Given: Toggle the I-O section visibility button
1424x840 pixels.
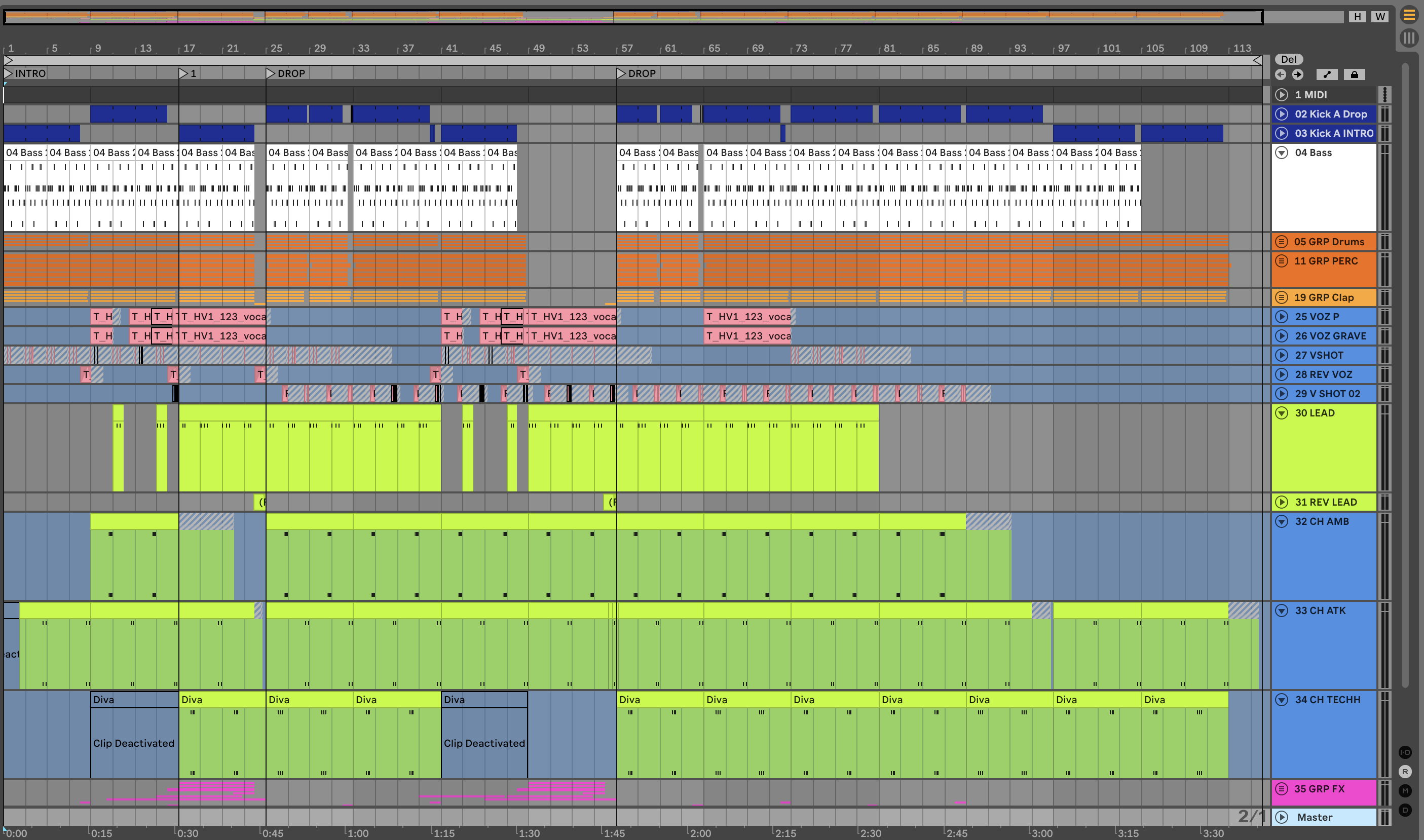Looking at the screenshot, I should pyautogui.click(x=1405, y=752).
